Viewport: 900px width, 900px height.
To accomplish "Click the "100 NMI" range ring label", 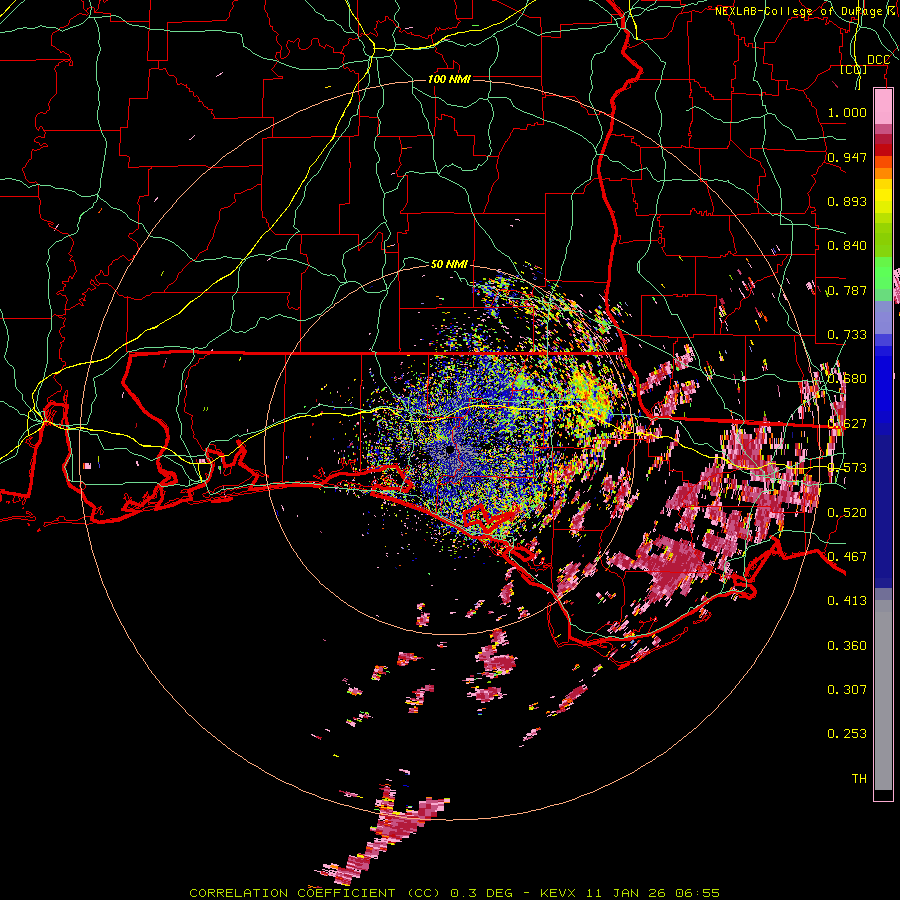I will [449, 79].
